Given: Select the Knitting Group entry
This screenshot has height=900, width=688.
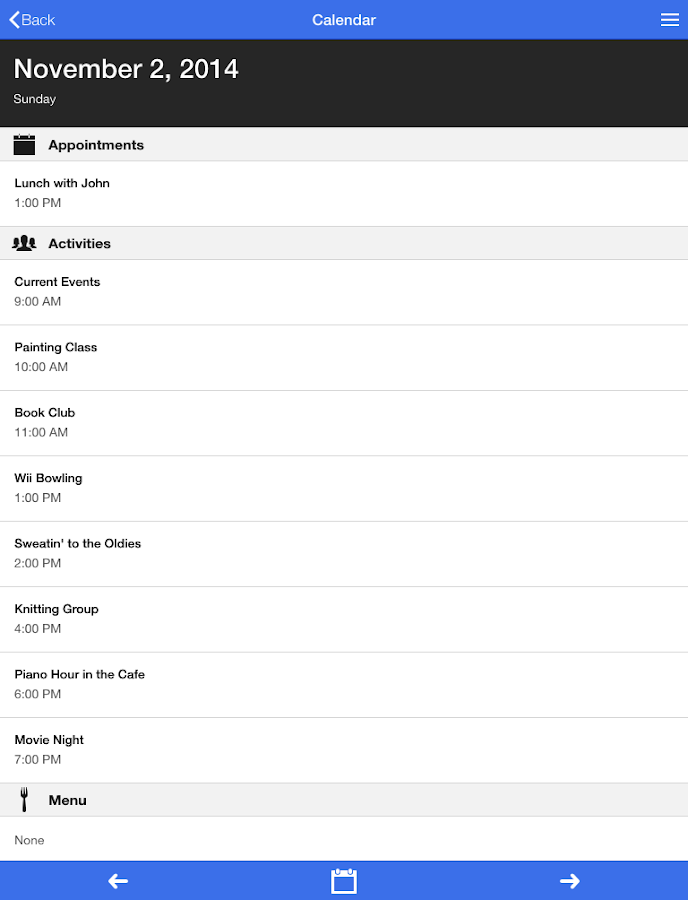Looking at the screenshot, I should 344,619.
